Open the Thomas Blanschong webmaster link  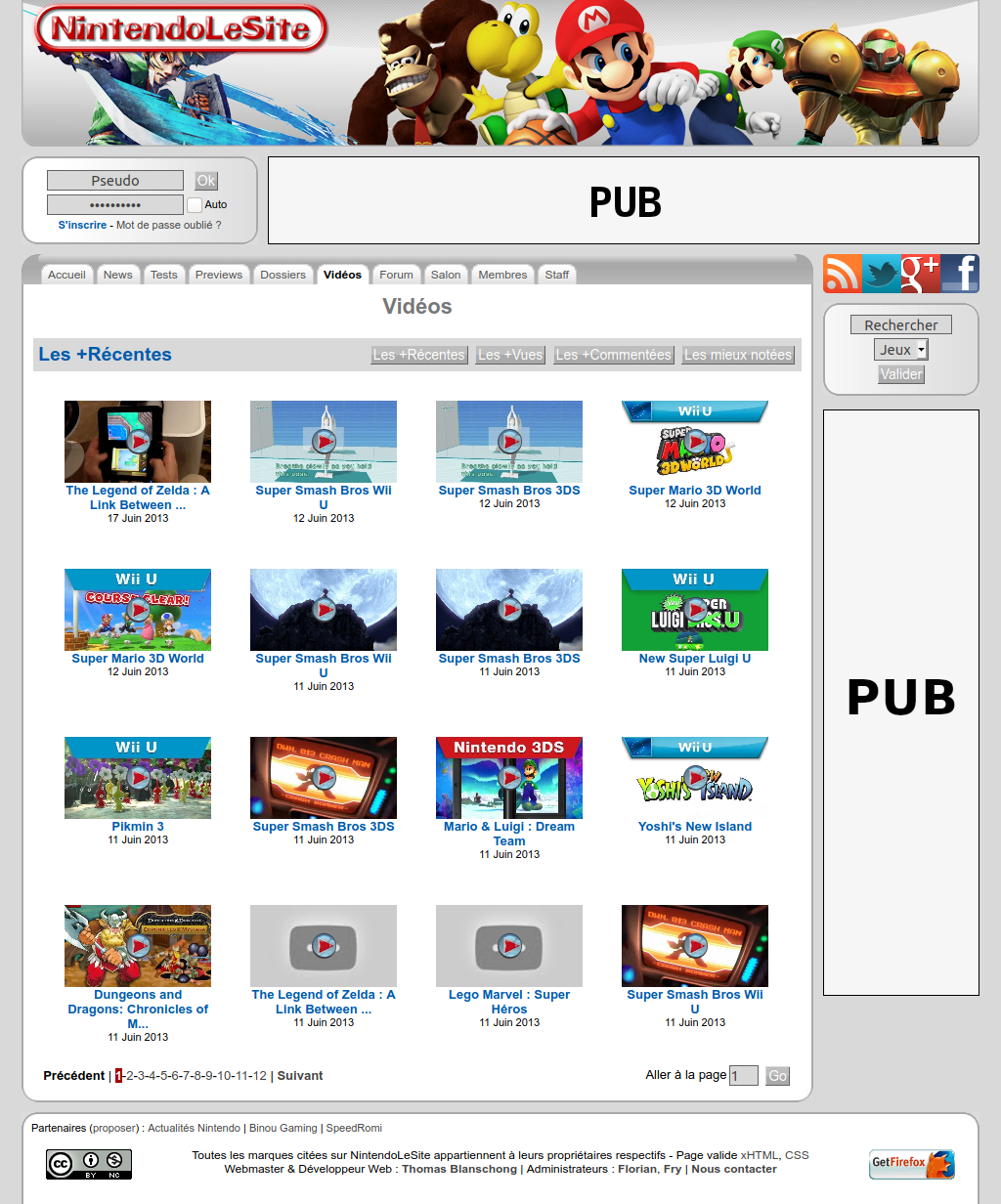(459, 1169)
